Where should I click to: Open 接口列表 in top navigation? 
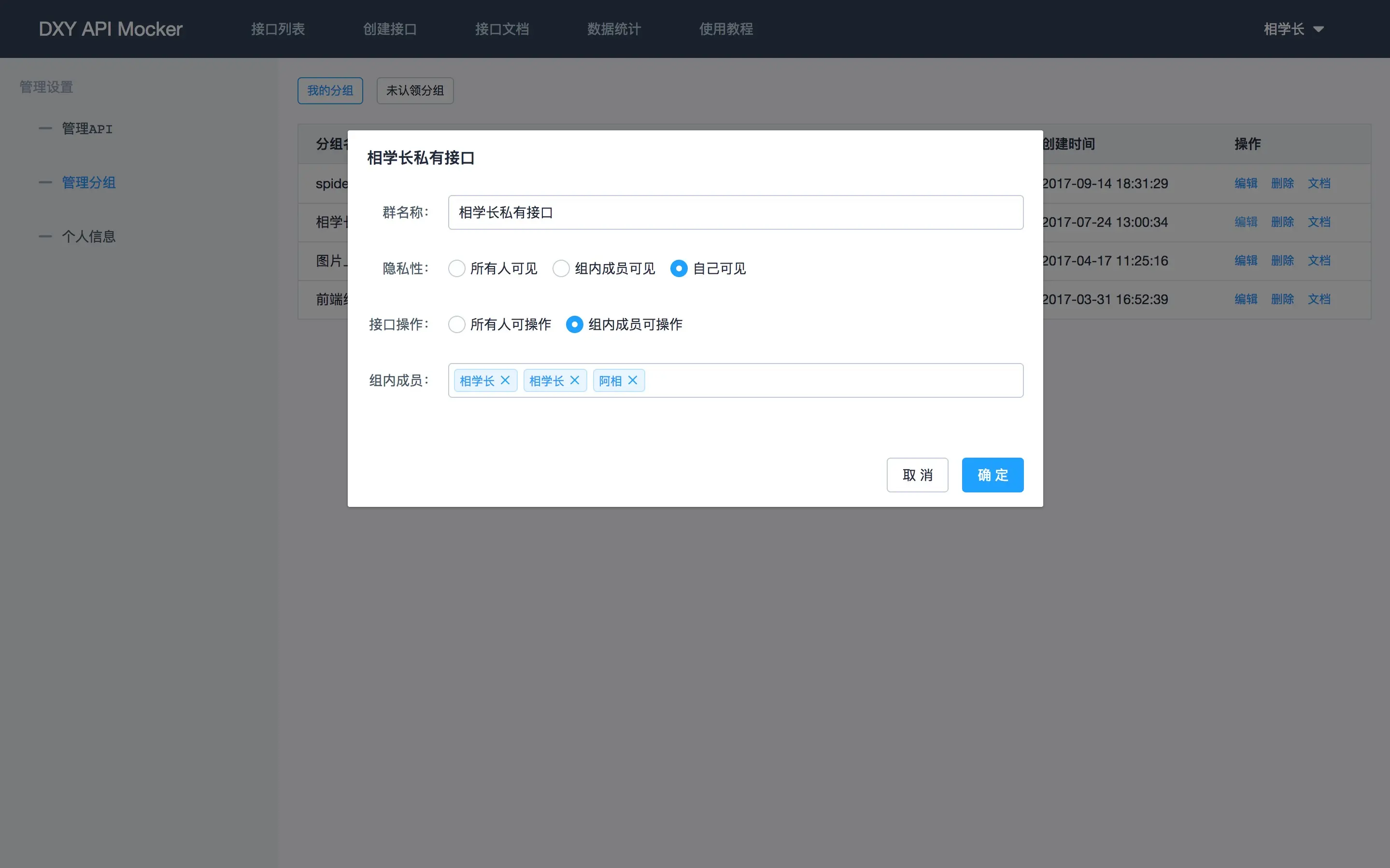278,28
